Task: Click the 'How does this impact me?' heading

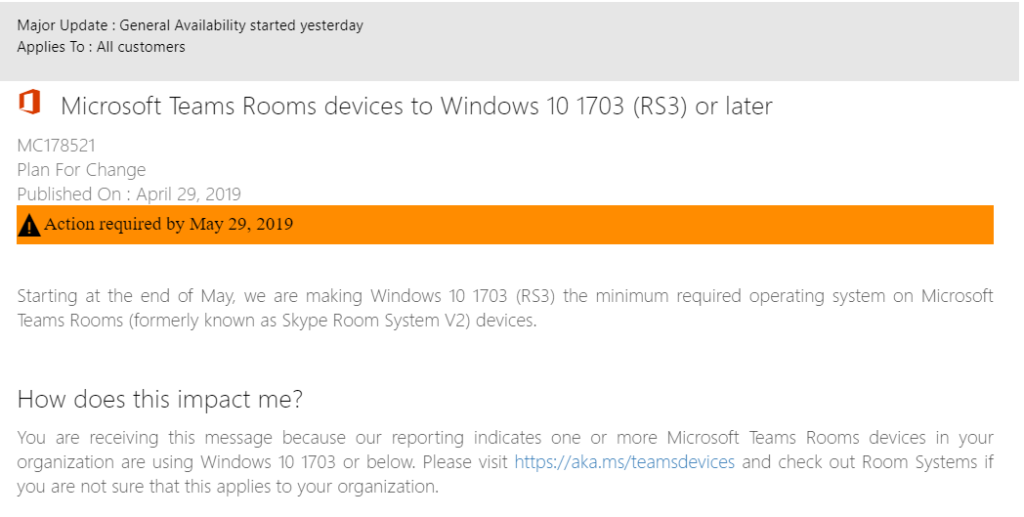Action: (x=160, y=399)
